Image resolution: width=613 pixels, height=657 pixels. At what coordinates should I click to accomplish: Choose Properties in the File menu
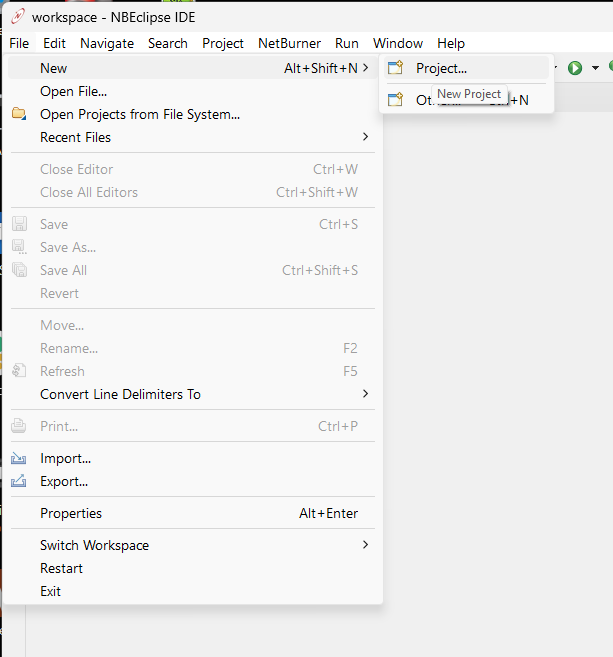pos(71,513)
